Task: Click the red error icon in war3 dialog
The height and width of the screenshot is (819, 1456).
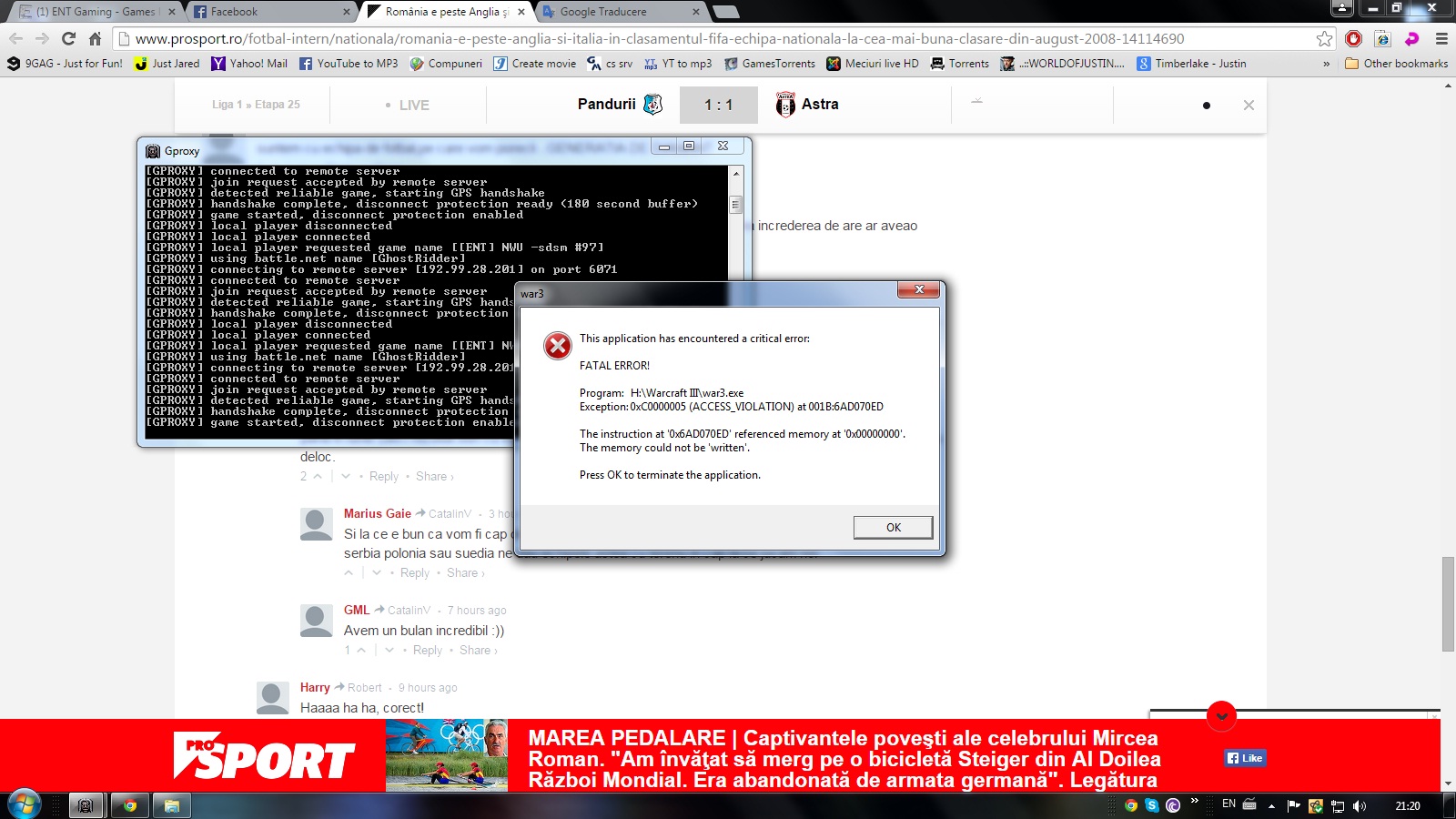Action: point(557,346)
